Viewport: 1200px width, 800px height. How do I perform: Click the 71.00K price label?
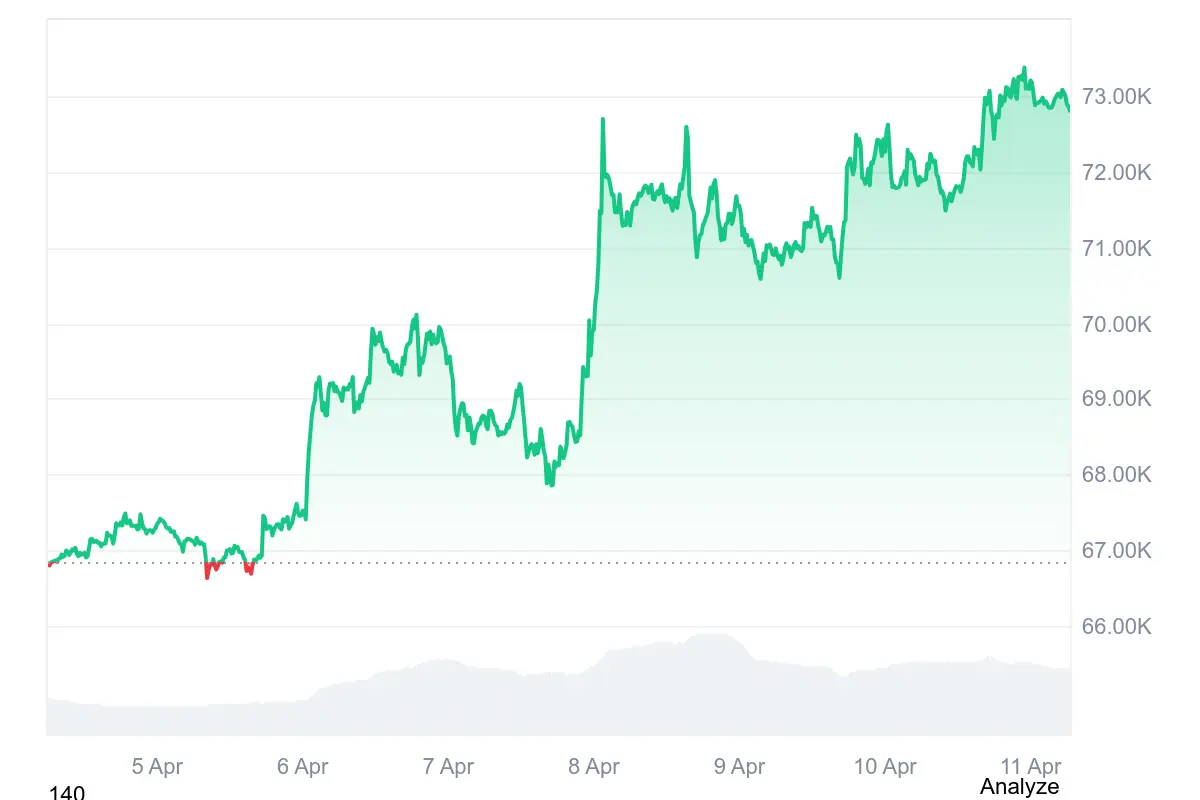[x=1117, y=249]
